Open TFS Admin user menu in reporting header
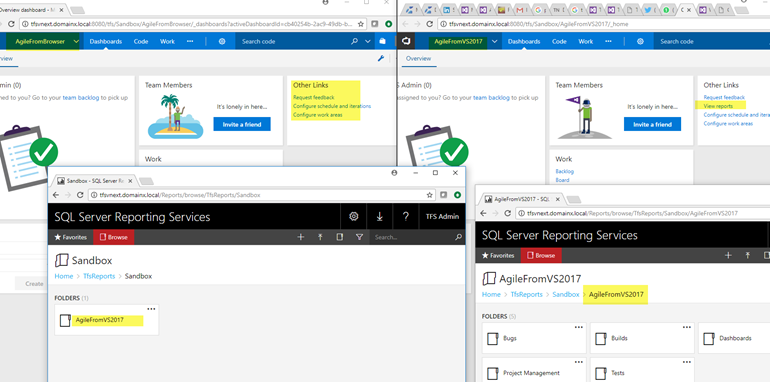Screen dimensions: 770x382 coord(442,217)
